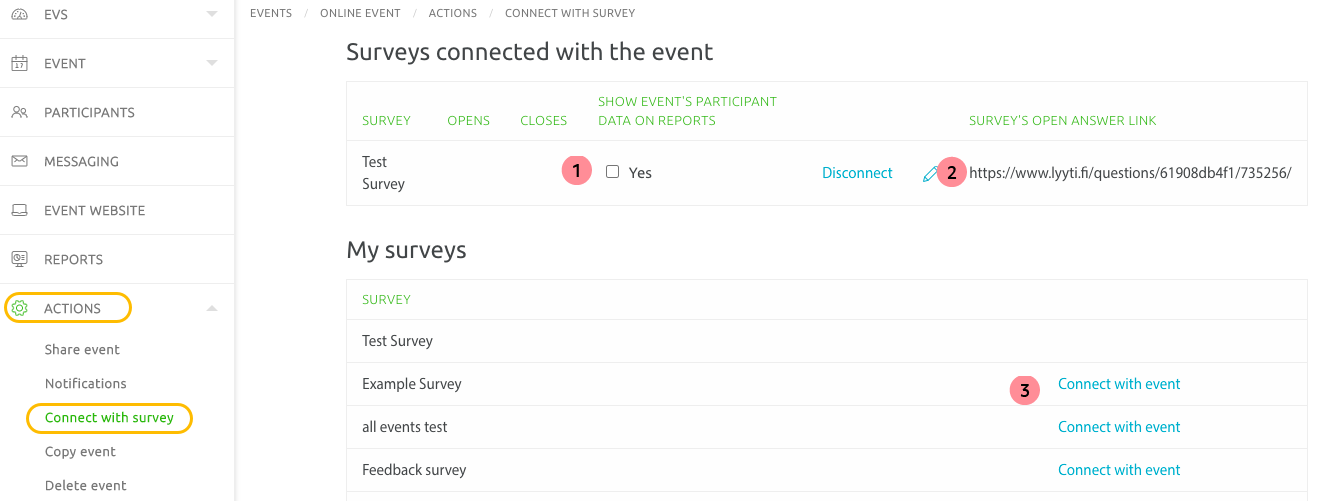The width and height of the screenshot is (1333, 501).
Task: Tick the Yes checkbox for participant data
Action: (612, 172)
